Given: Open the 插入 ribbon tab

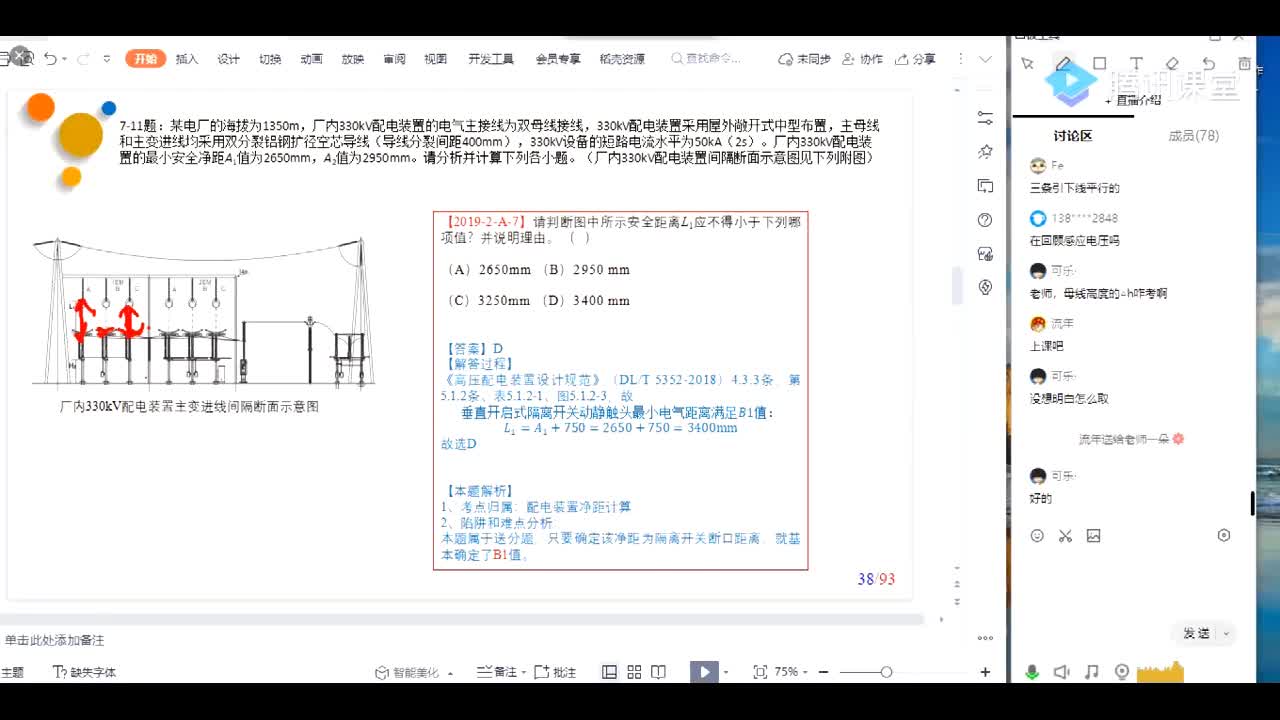Looking at the screenshot, I should pos(187,59).
